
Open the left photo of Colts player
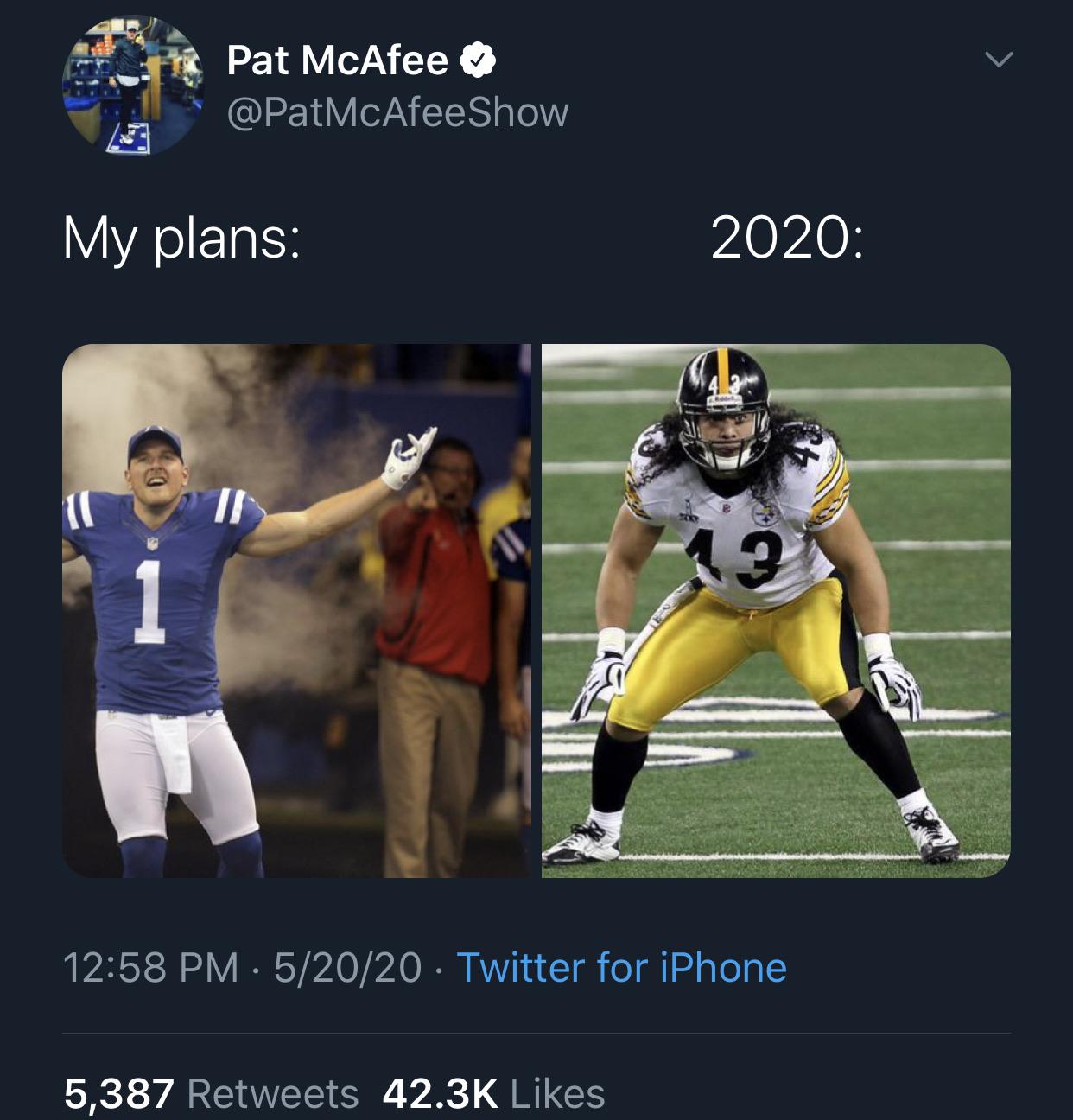point(296,610)
